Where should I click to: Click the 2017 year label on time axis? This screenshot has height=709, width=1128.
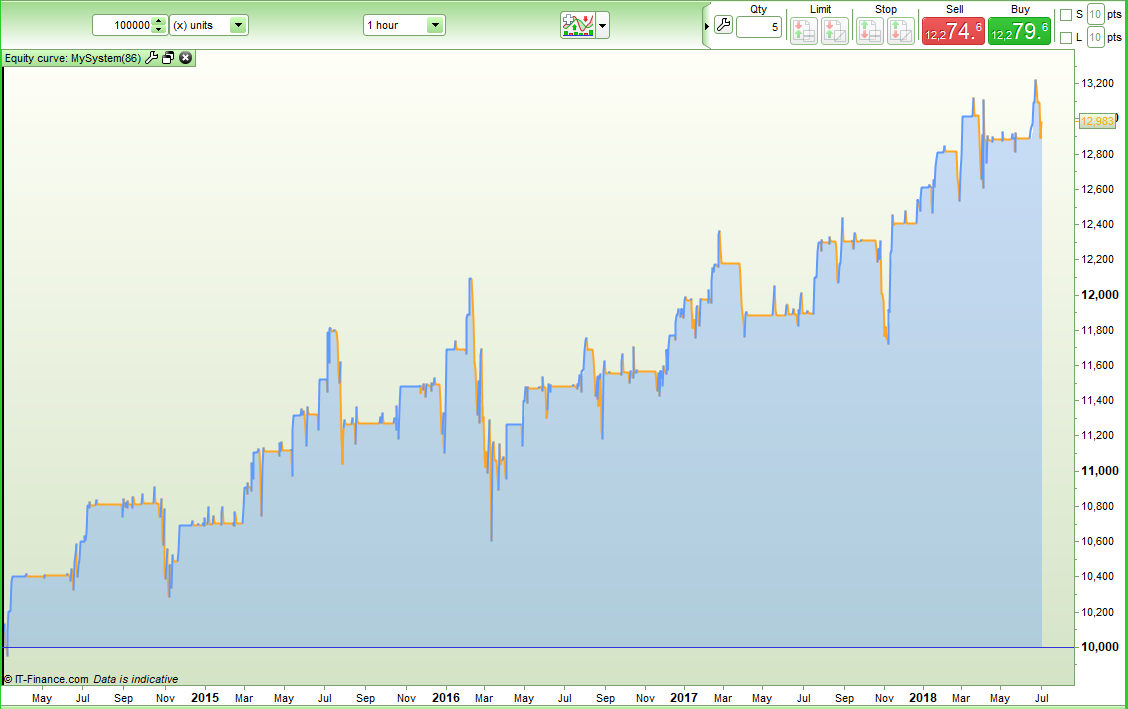(683, 697)
